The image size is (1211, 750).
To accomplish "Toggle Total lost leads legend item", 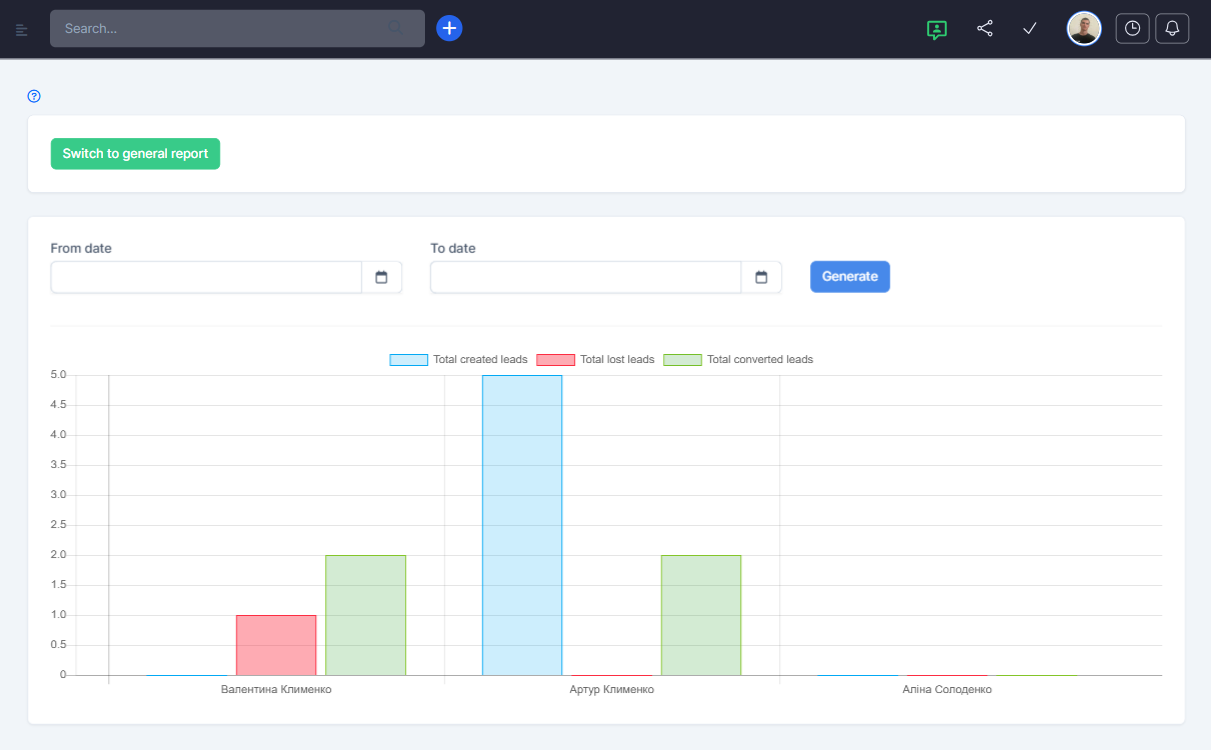I will point(596,359).
